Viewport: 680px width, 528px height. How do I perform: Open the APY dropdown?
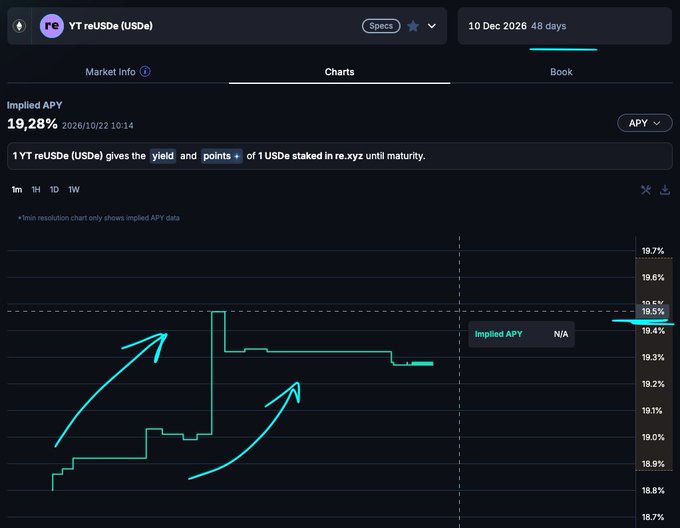(x=644, y=124)
